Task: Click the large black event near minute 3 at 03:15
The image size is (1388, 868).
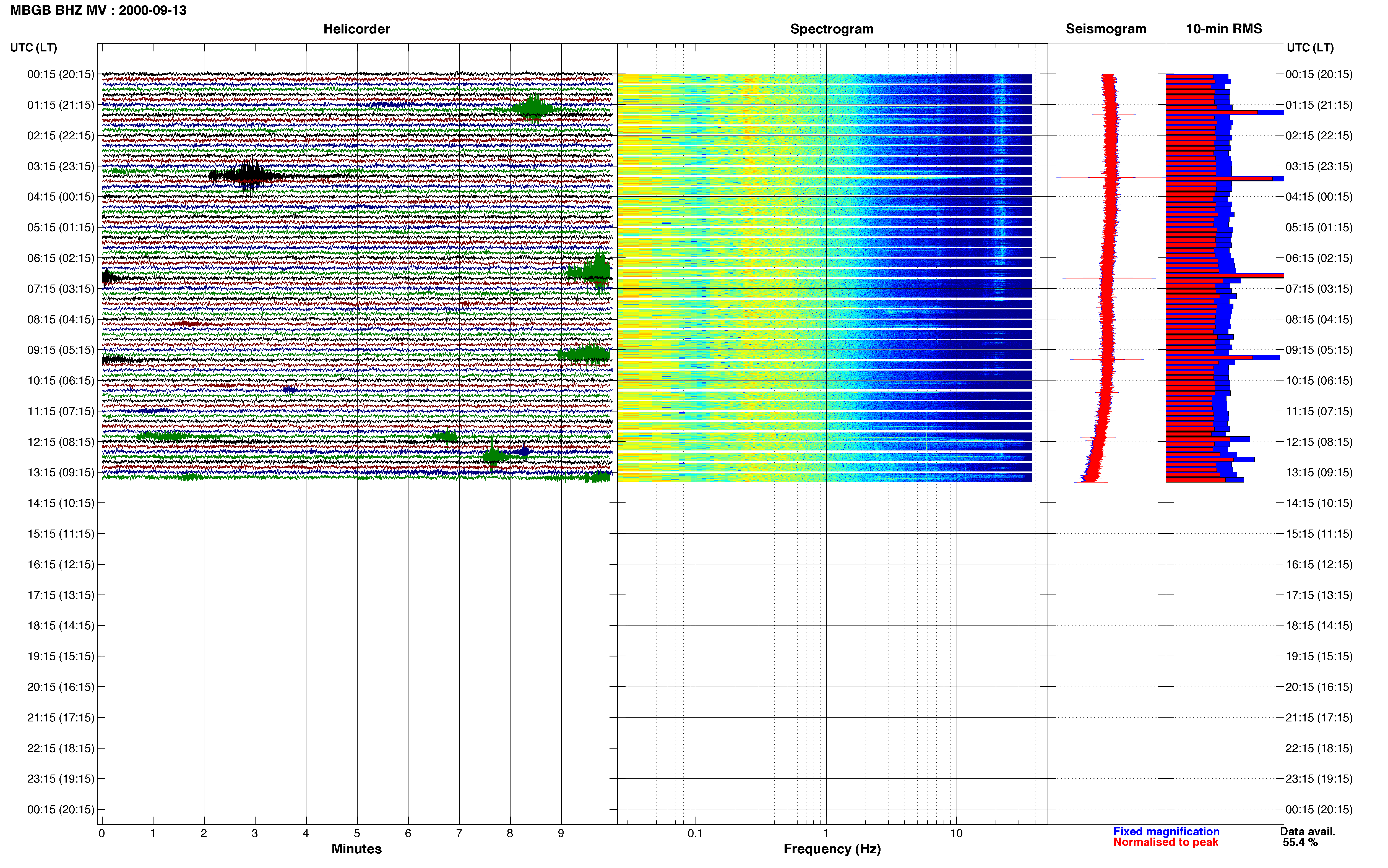Action: tap(250, 175)
